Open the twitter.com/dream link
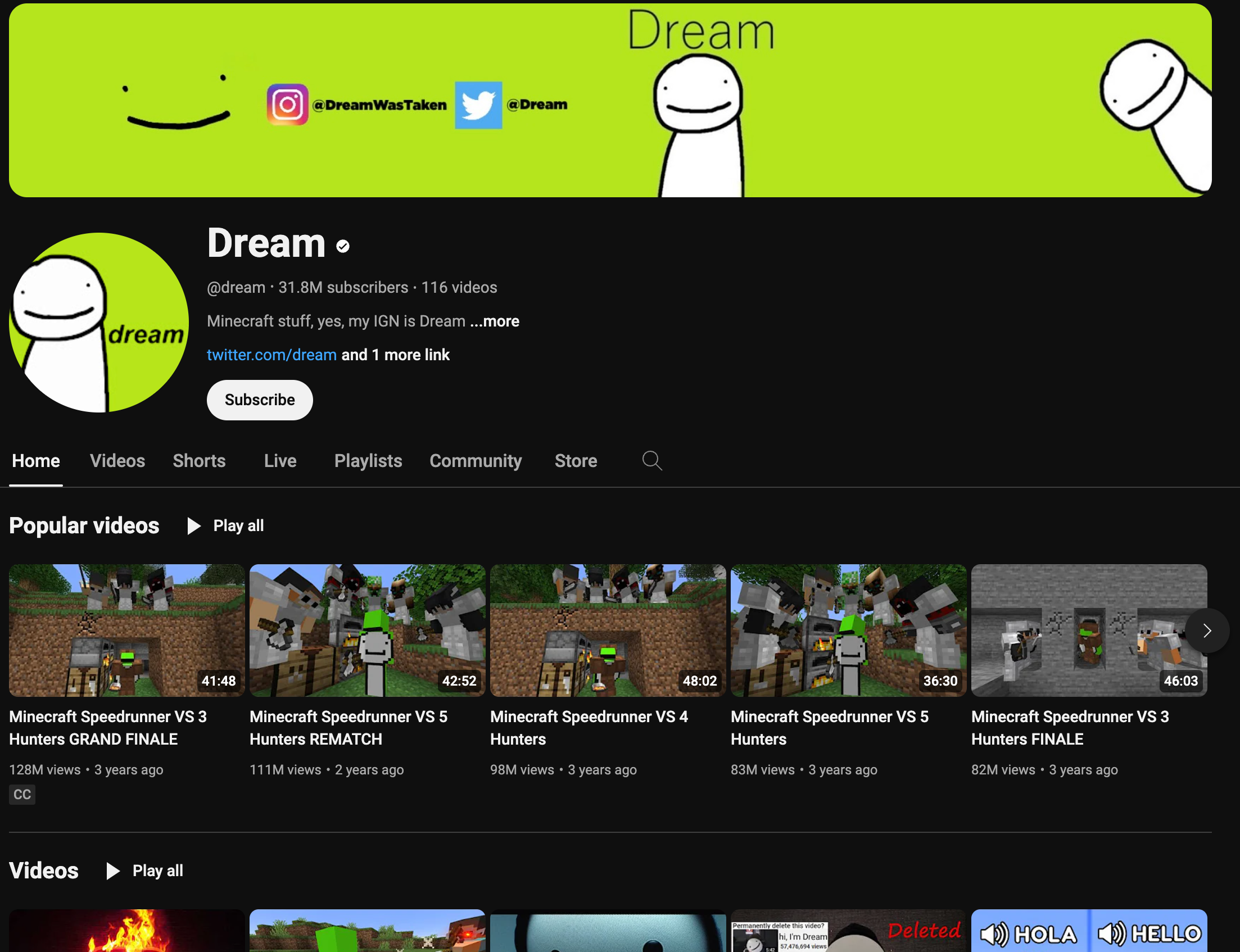Screen dimensions: 1240x952 click(272, 354)
